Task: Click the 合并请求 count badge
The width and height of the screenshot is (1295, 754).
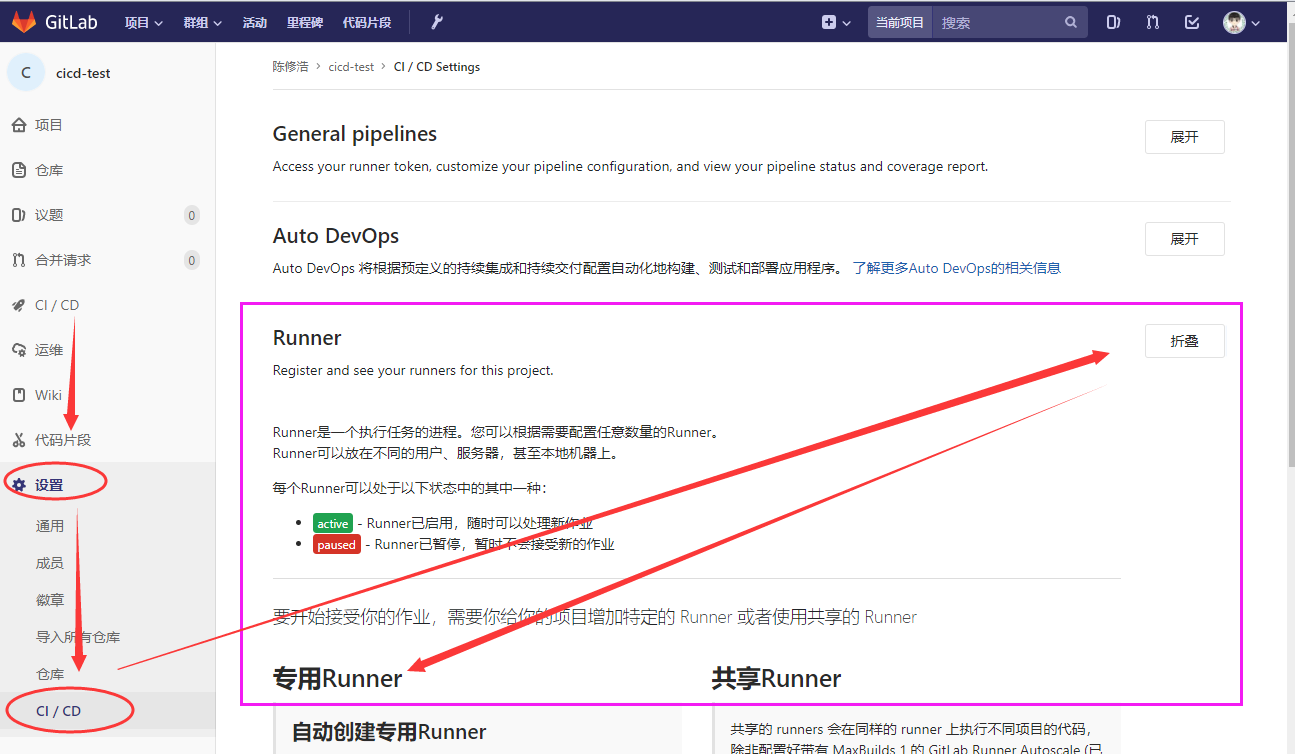Action: (x=192, y=260)
